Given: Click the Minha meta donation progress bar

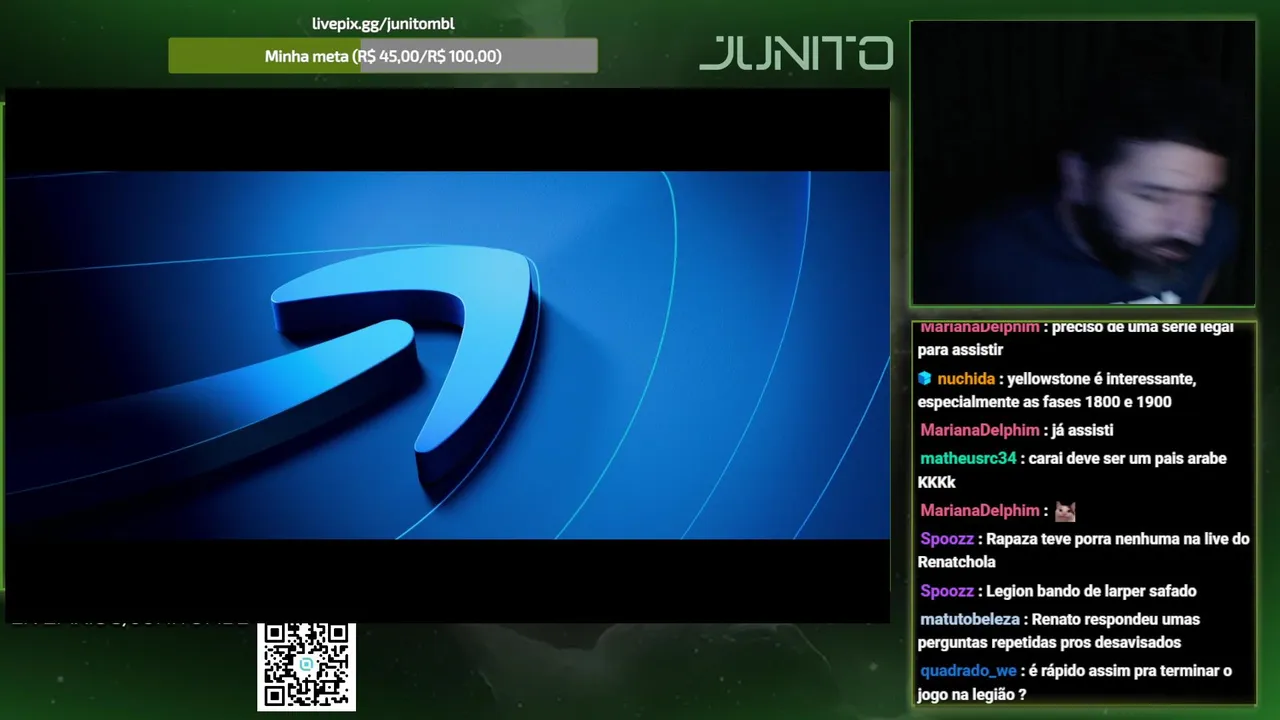Looking at the screenshot, I should (383, 56).
